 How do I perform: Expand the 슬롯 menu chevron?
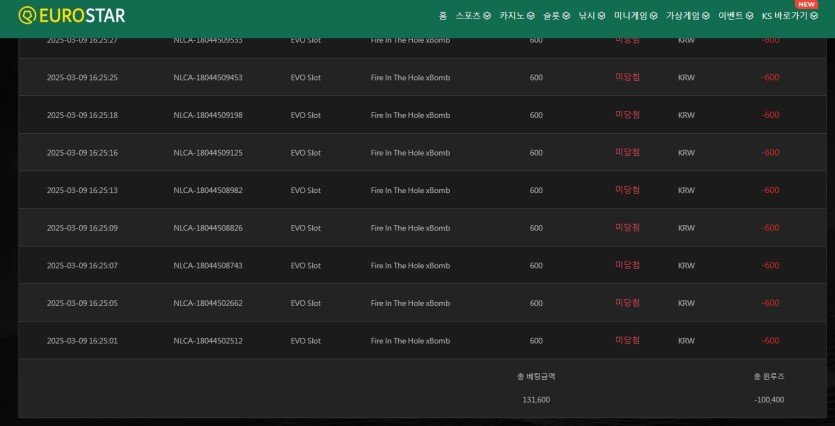pyautogui.click(x=566, y=16)
